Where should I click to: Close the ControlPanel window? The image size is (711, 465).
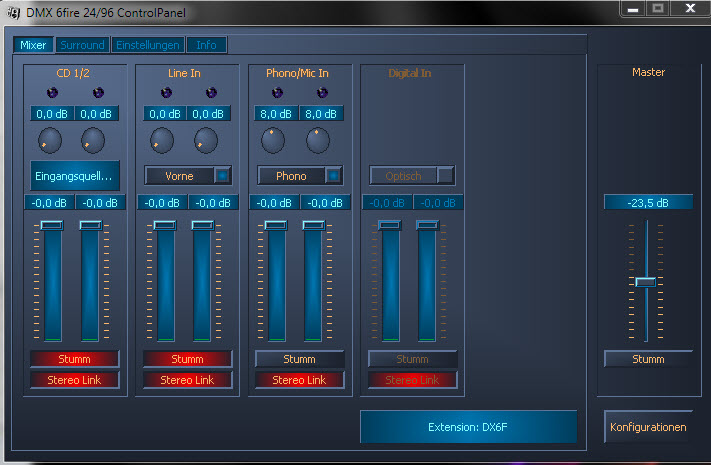[x=690, y=8]
